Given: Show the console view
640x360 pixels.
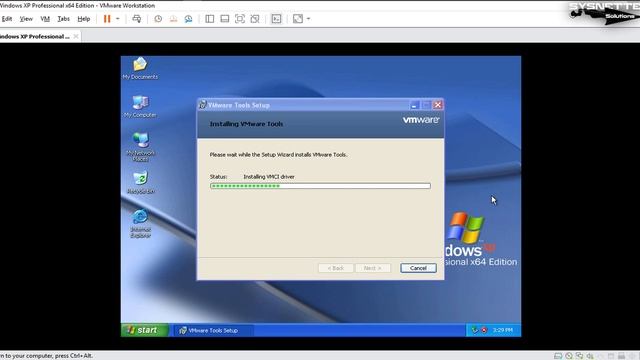Looking at the screenshot, I should pyautogui.click(x=276, y=19).
